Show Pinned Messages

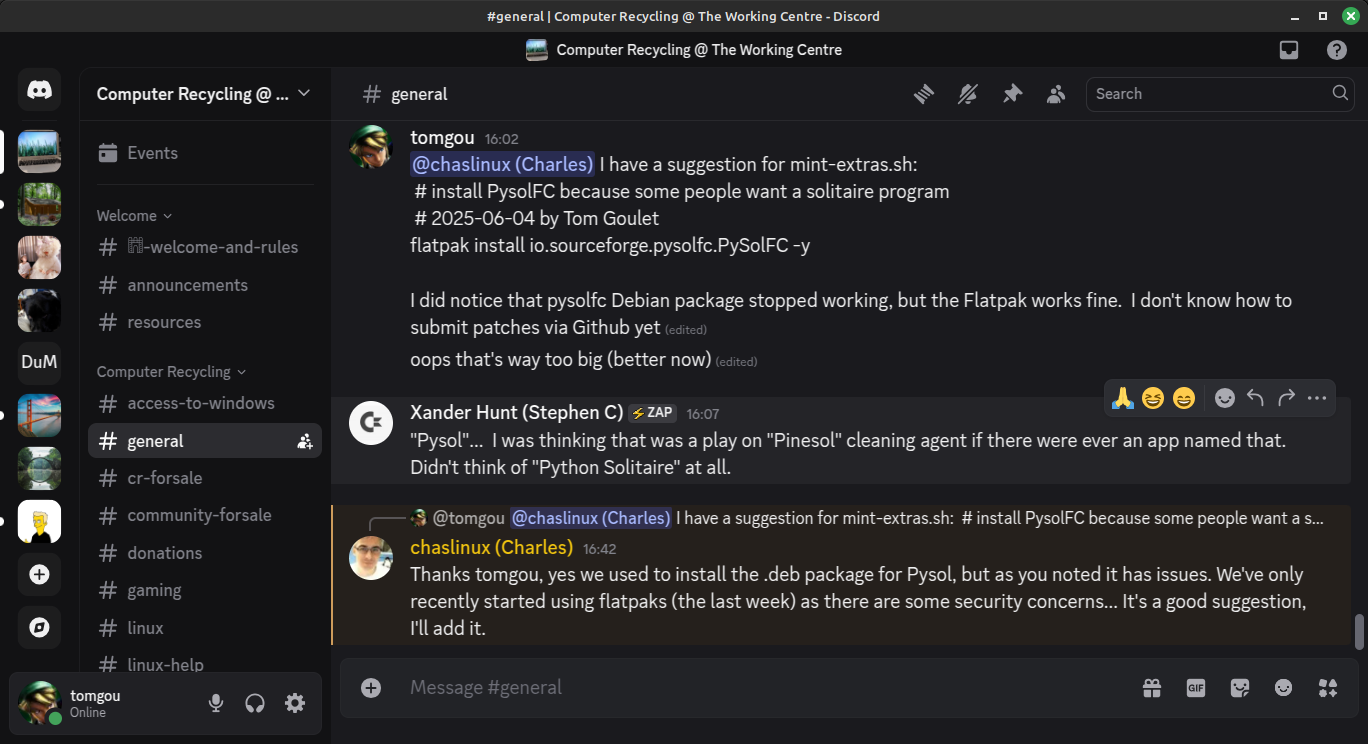tap(1012, 94)
